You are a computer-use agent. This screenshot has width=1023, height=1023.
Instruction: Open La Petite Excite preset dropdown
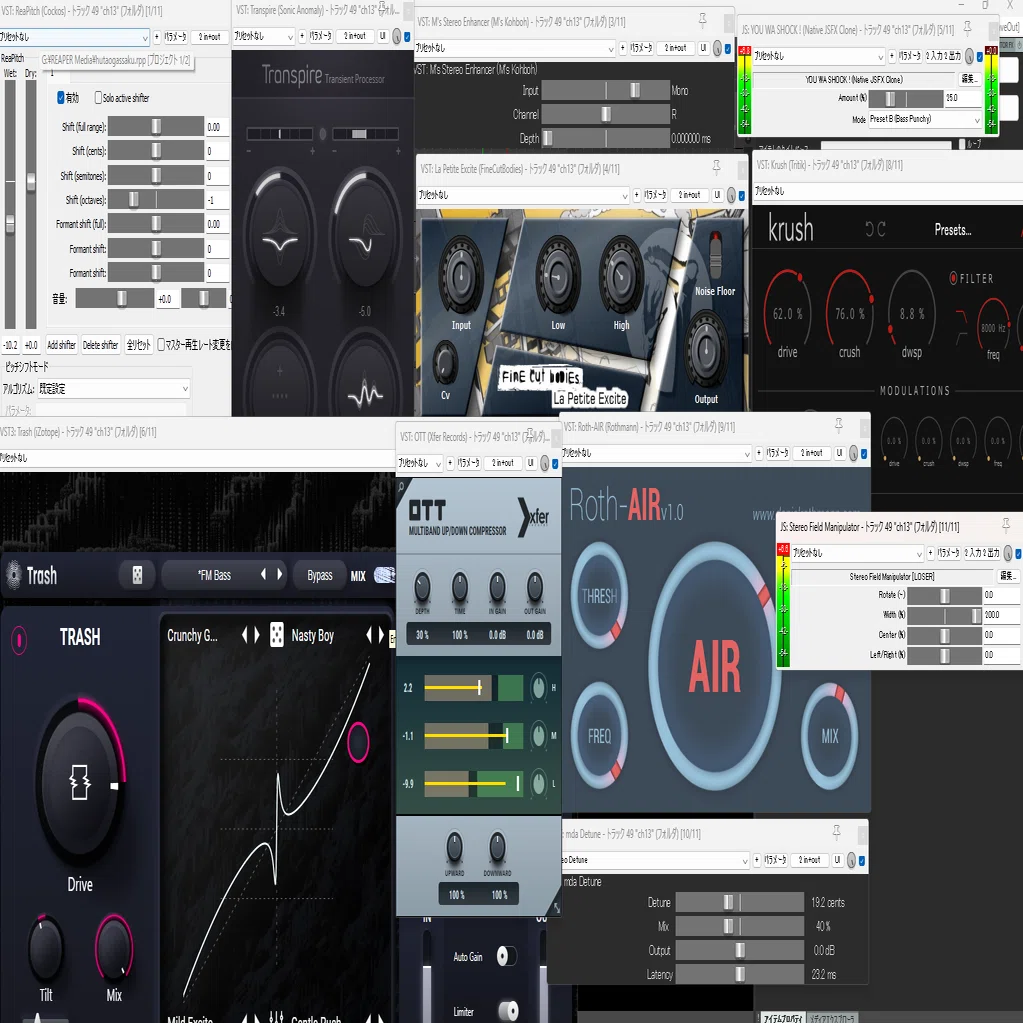[523, 195]
